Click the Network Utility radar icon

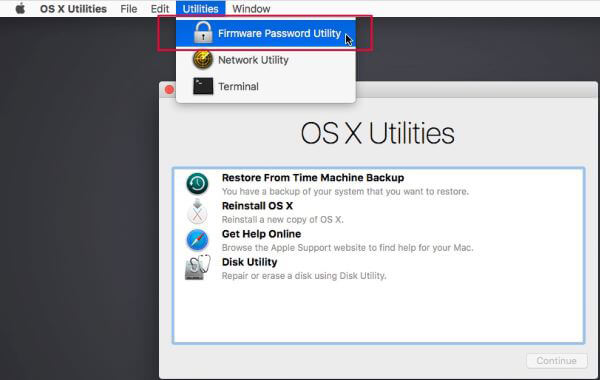203,60
